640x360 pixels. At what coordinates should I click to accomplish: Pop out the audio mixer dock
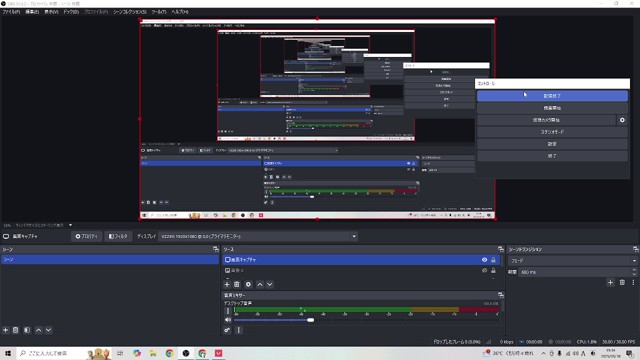(501, 295)
